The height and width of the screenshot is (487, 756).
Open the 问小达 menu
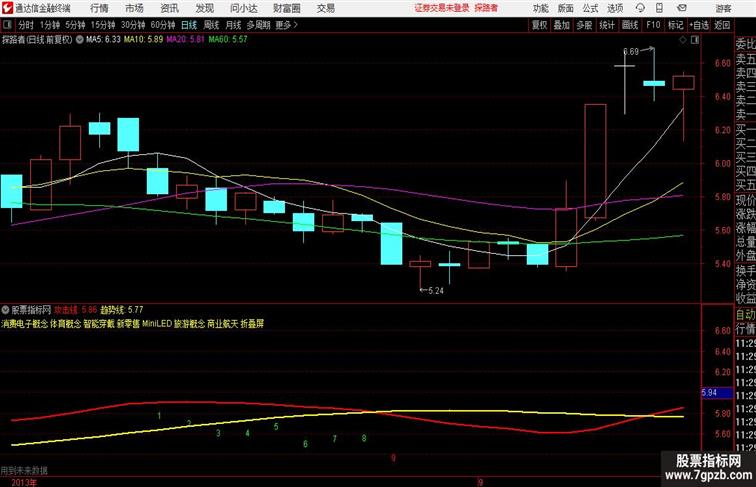tap(243, 8)
